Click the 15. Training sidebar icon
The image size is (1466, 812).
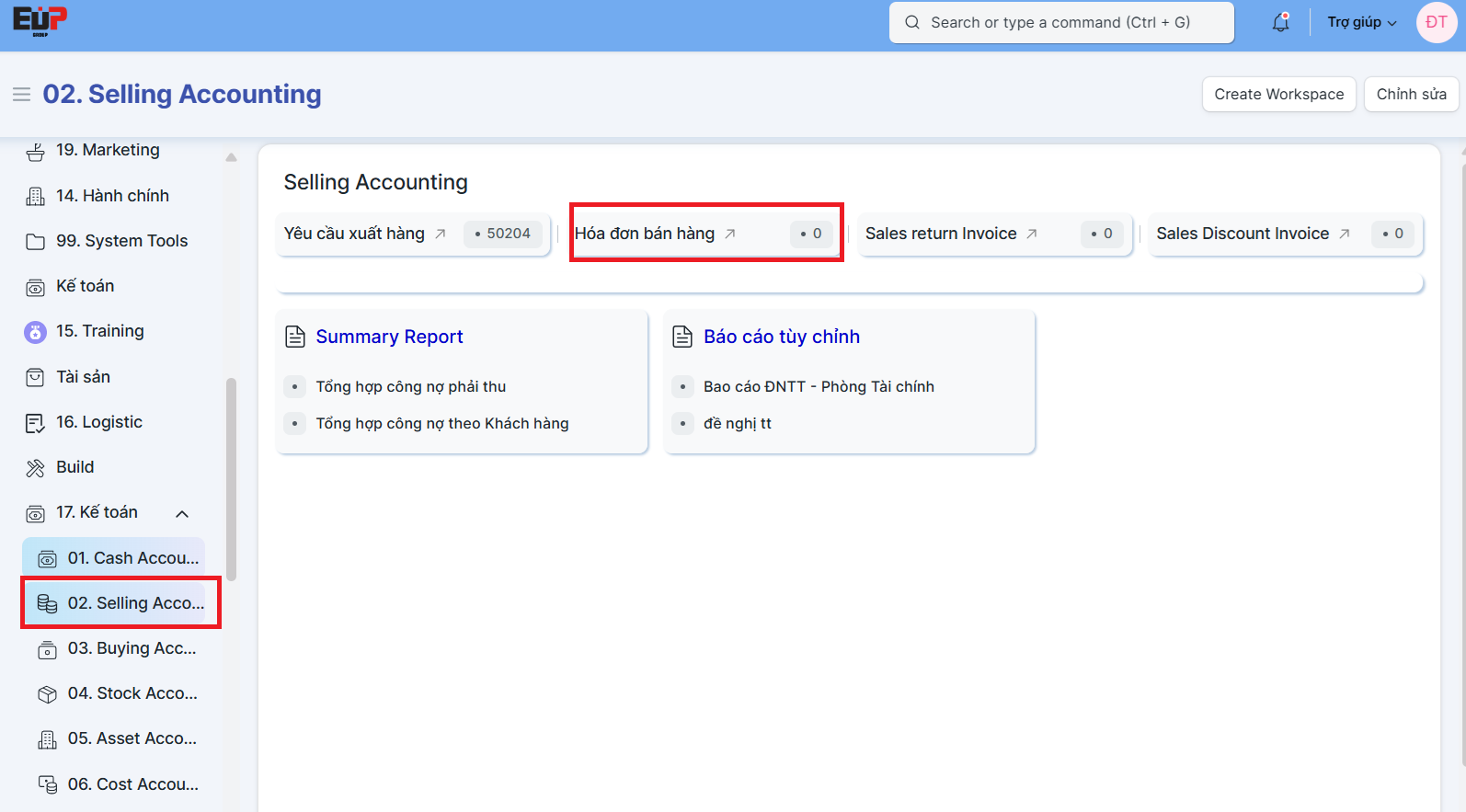tap(35, 332)
